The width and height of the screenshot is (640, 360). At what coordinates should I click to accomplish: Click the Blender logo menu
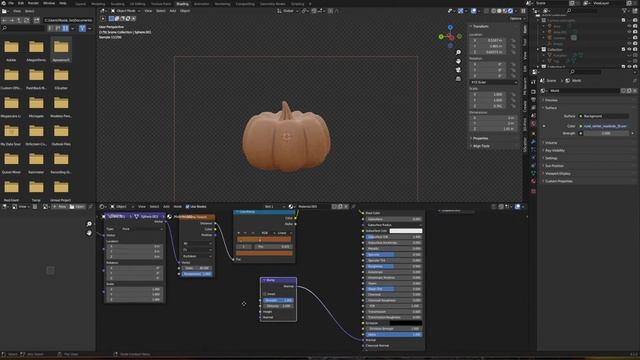pyautogui.click(x=3, y=3)
